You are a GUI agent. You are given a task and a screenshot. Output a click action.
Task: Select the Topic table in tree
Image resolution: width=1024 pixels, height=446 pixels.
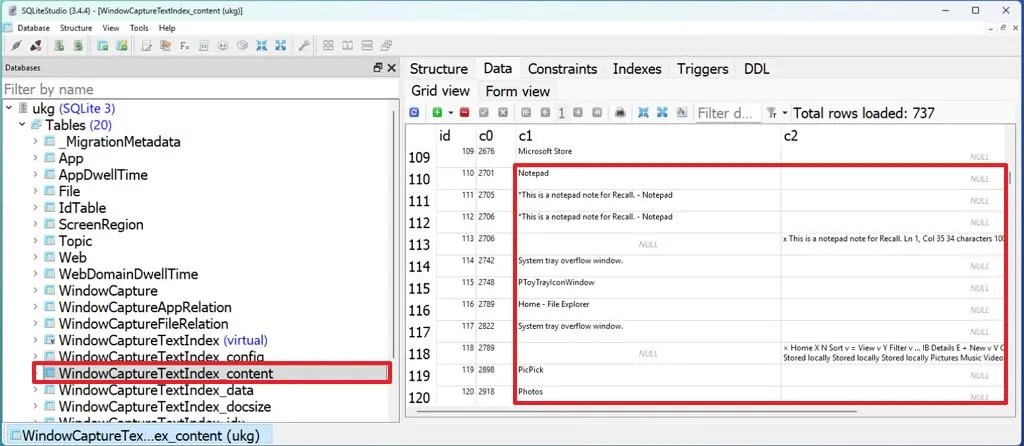(75, 241)
